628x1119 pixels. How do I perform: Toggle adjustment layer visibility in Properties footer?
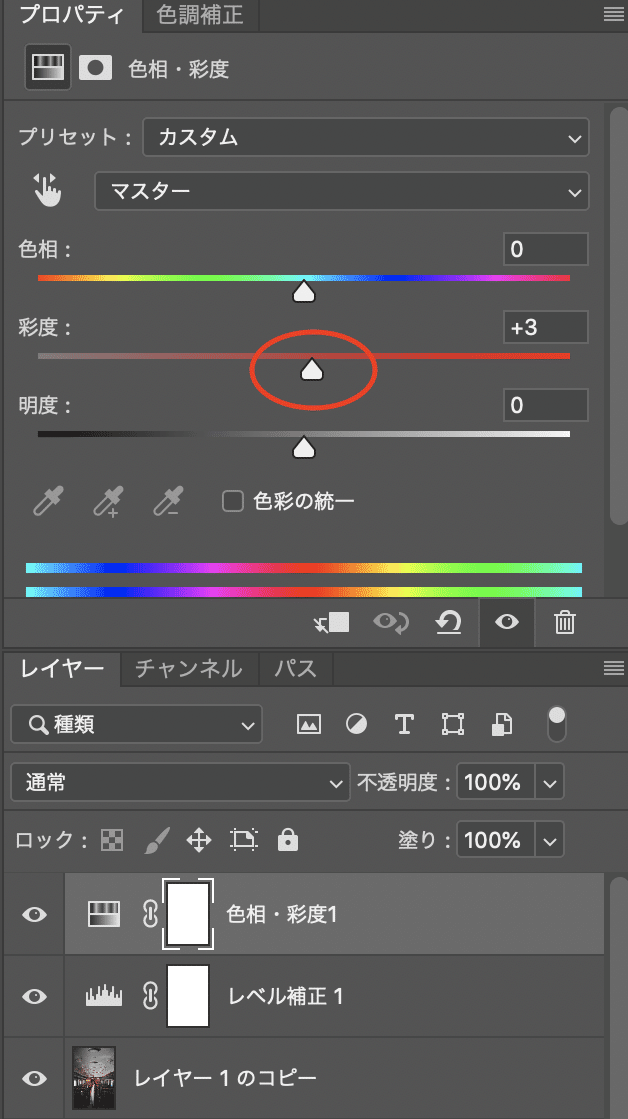click(507, 622)
